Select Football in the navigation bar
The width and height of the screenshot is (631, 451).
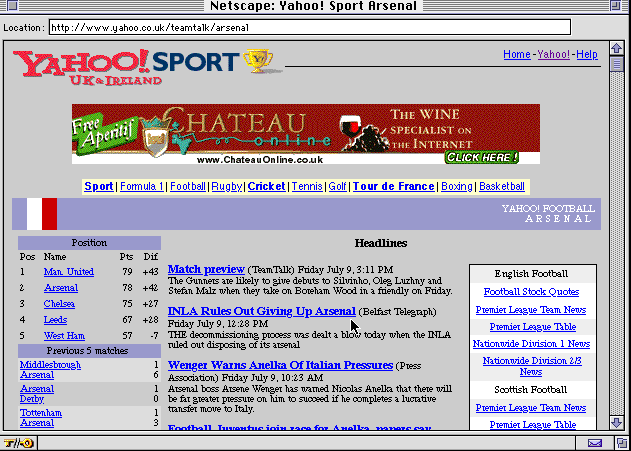(x=188, y=186)
